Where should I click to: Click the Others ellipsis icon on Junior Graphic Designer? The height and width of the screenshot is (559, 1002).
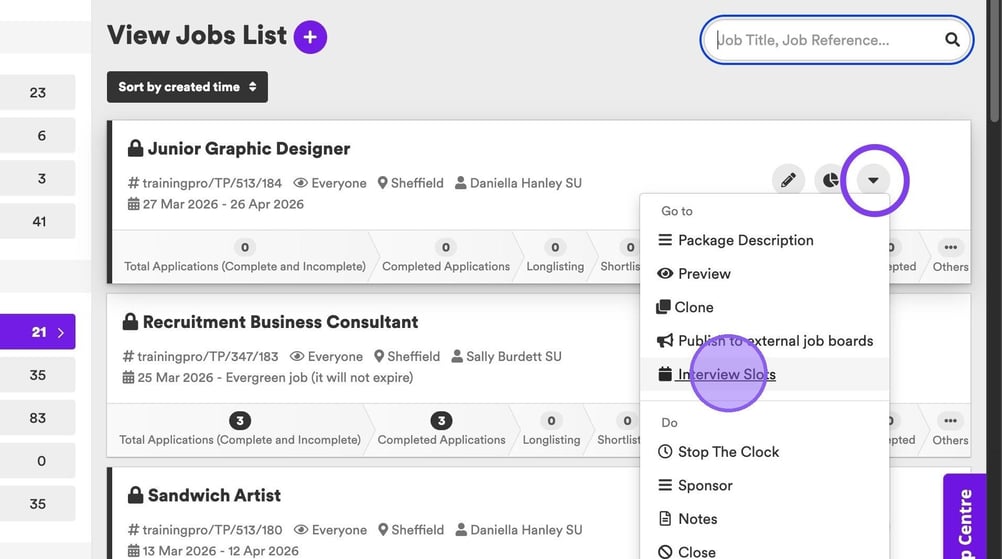point(950,248)
